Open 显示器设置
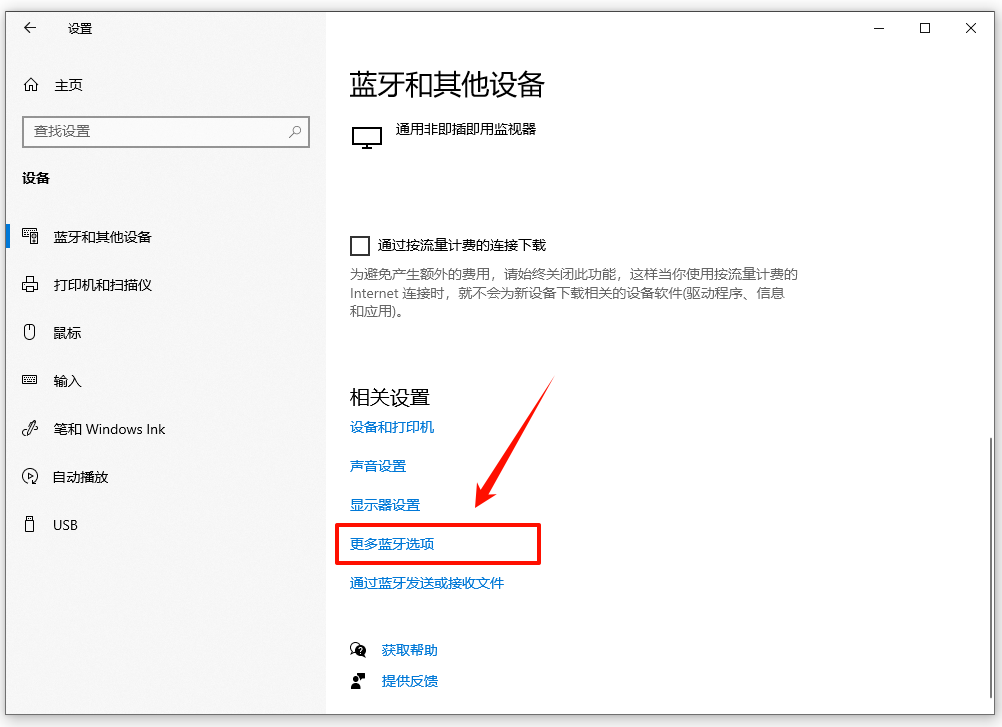This screenshot has width=1002, height=727. (x=385, y=505)
